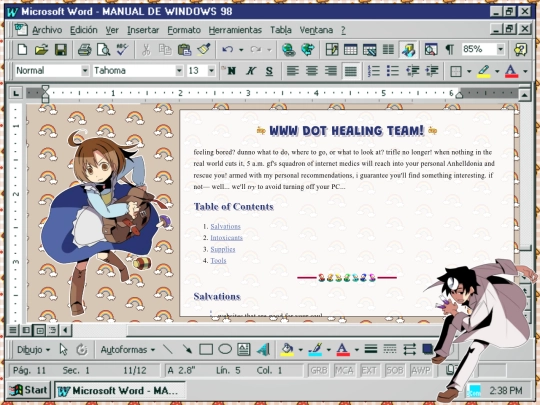Viewport: 540px width, 405px height.
Task: Open print preview
Action: click(103, 50)
